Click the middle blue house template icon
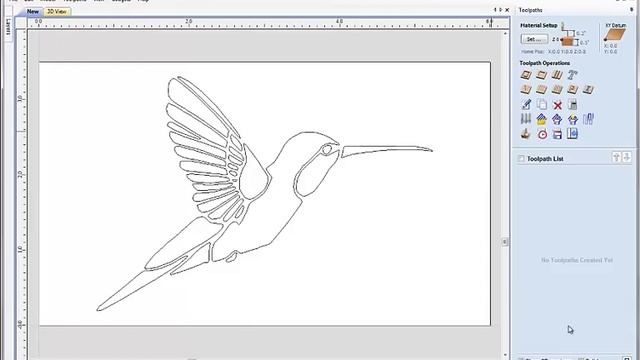The image size is (640, 360). [x=557, y=119]
